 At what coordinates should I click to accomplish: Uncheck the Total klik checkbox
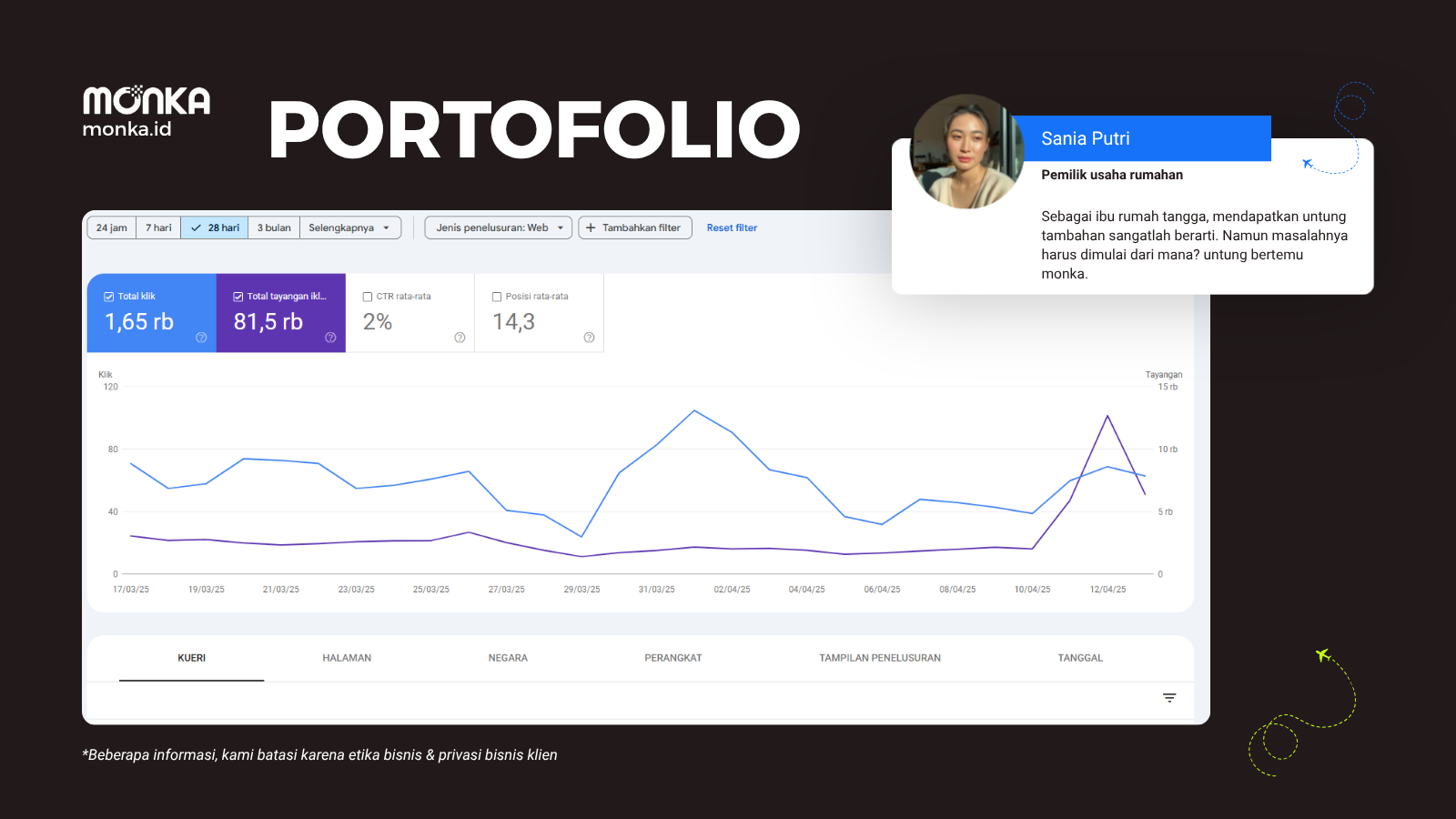click(109, 297)
